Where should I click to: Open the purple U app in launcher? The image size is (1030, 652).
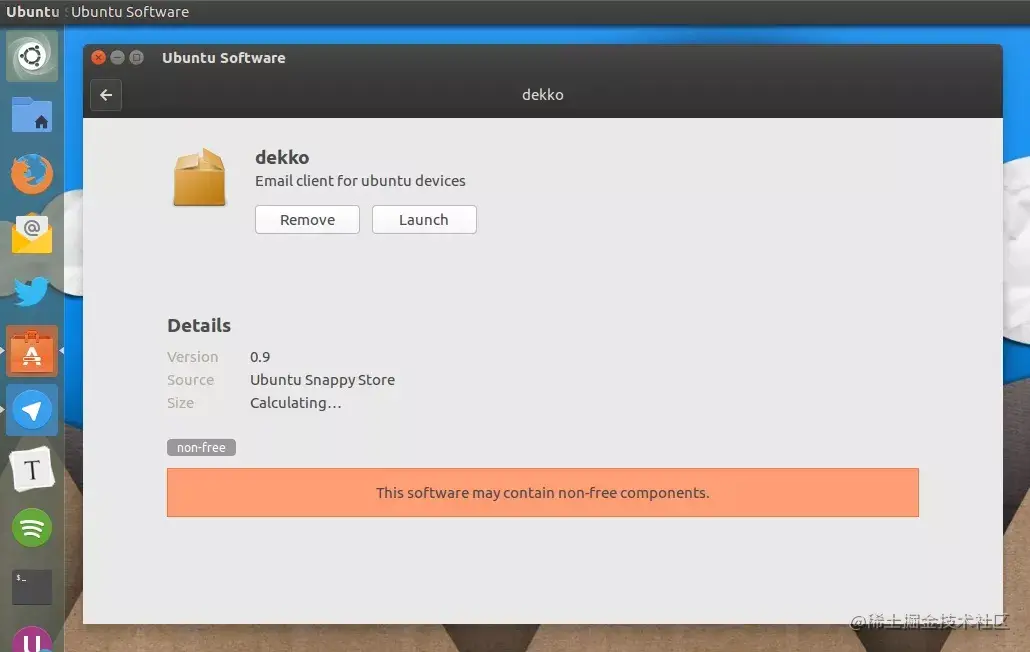(x=32, y=639)
